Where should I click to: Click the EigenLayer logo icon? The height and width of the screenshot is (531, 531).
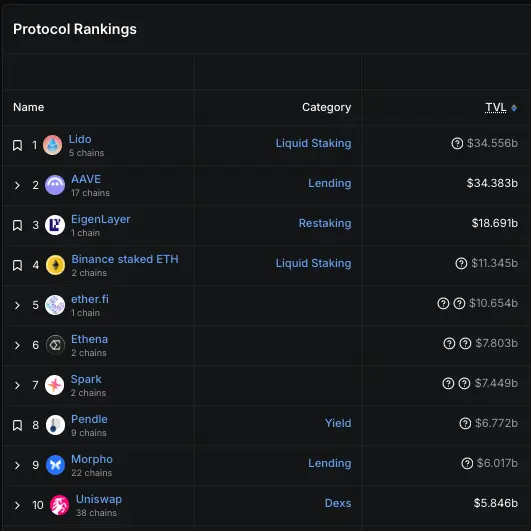[x=55, y=225]
